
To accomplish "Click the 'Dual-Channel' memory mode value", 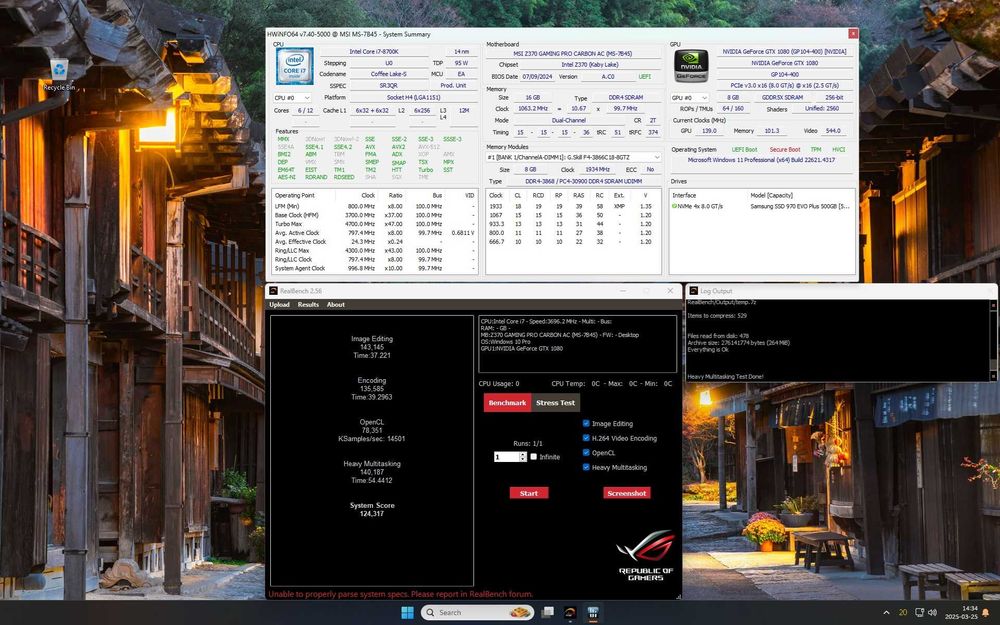I will 569,120.
